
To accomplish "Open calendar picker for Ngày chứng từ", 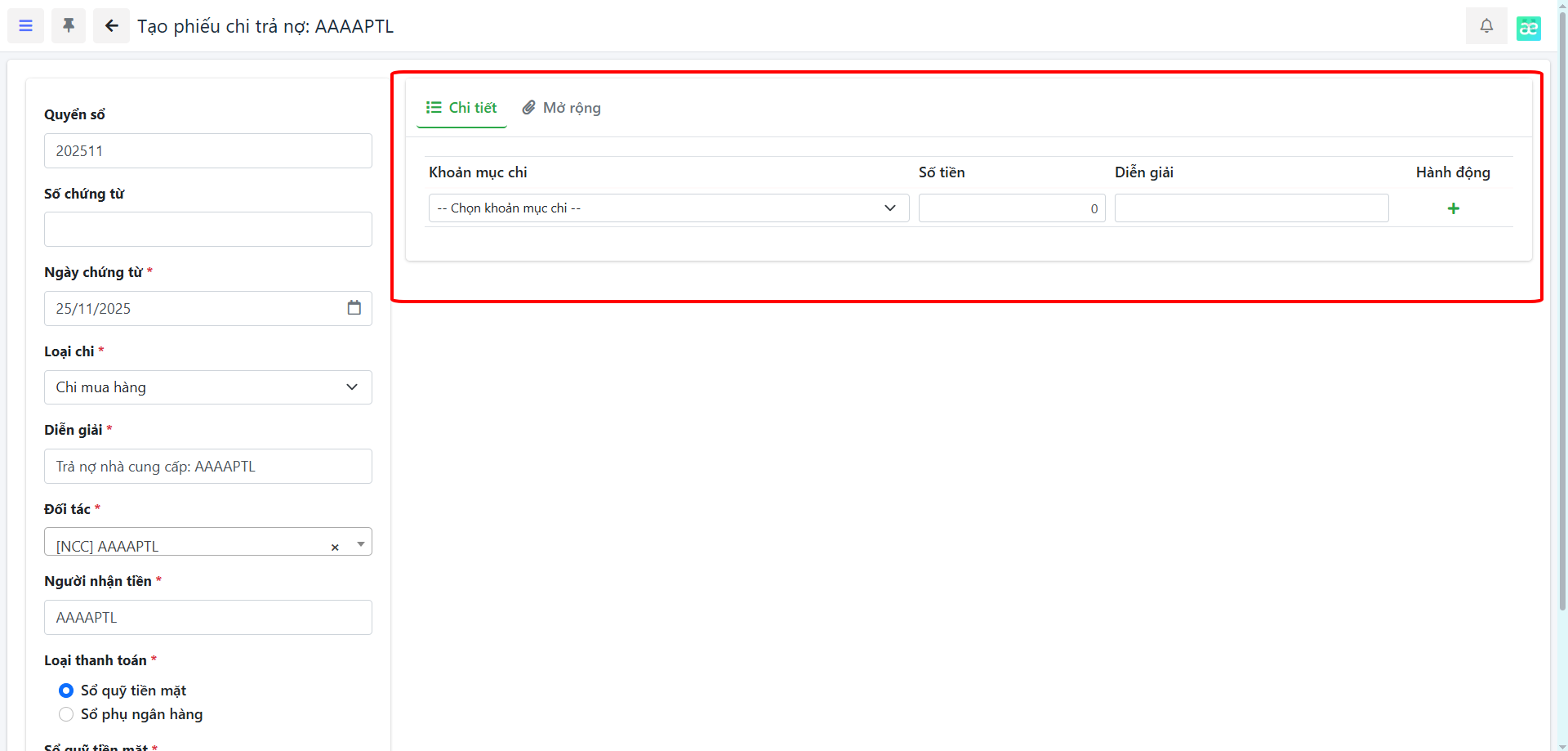I will point(354,308).
